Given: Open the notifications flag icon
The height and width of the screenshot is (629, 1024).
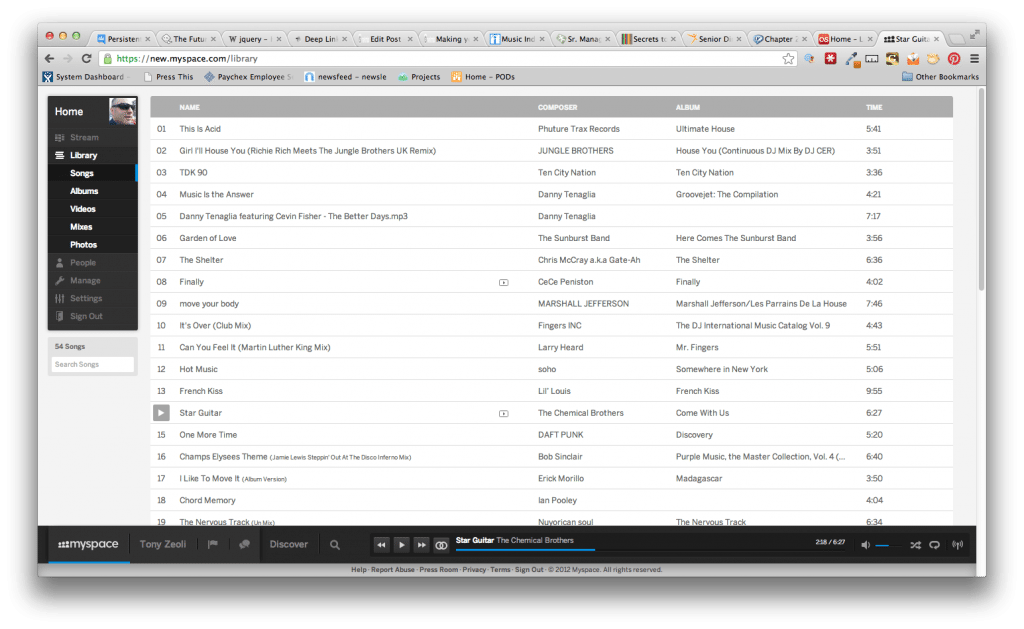Looking at the screenshot, I should click(213, 544).
